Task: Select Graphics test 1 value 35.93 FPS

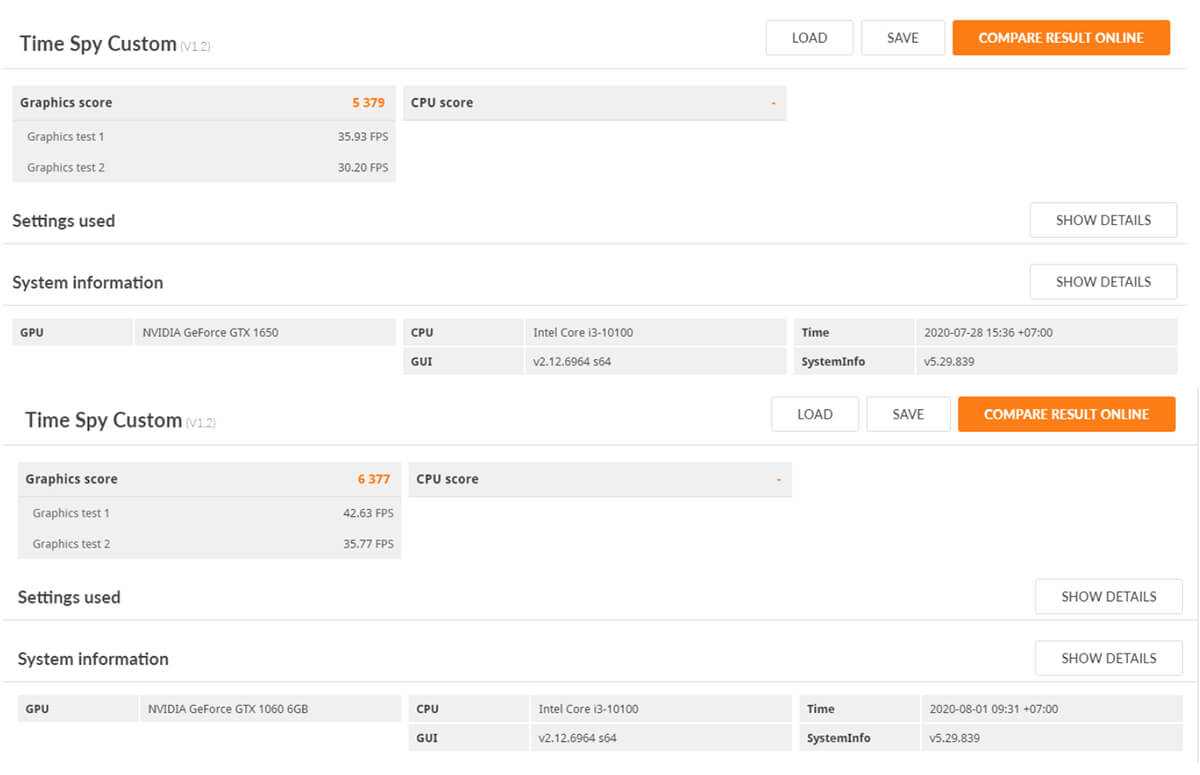Action: tap(363, 137)
